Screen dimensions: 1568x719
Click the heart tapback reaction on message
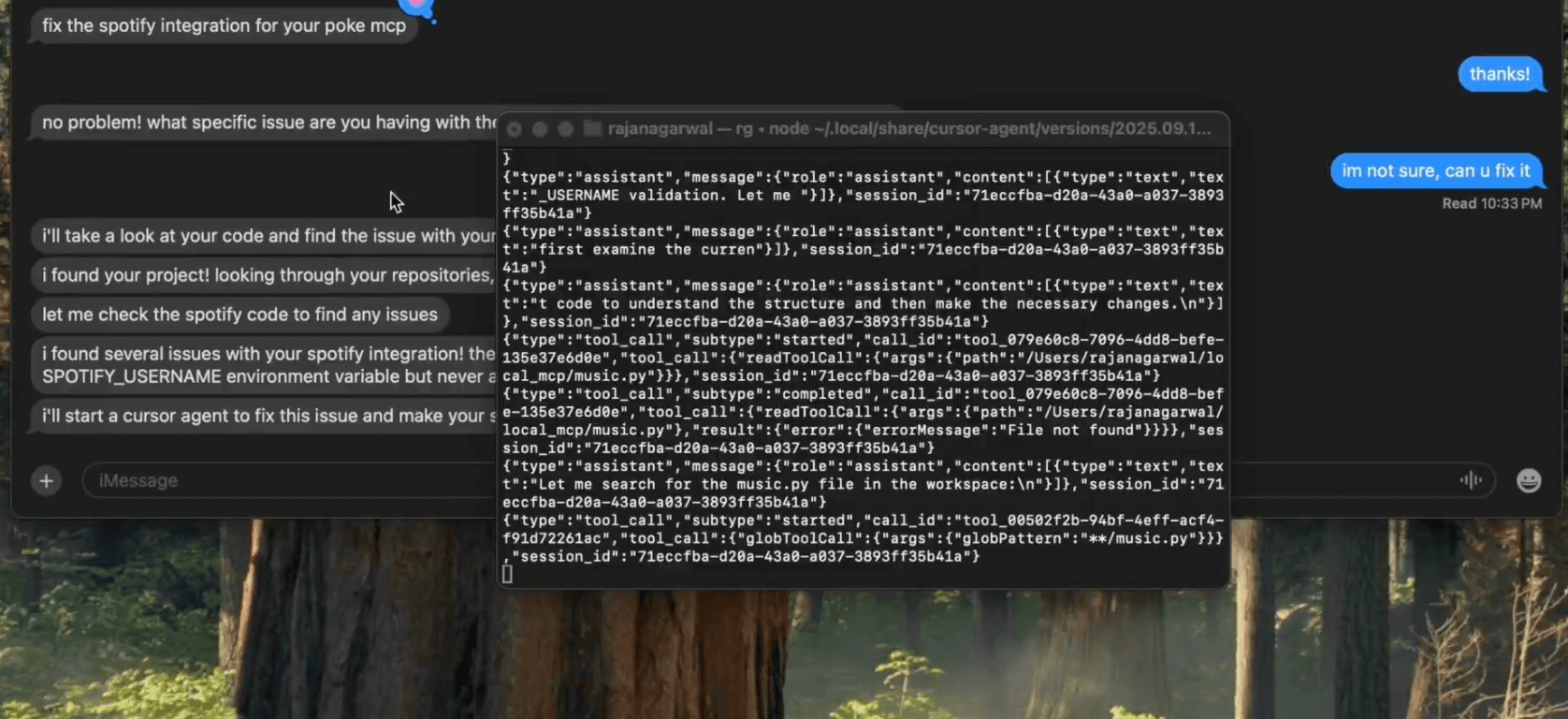pos(416,6)
